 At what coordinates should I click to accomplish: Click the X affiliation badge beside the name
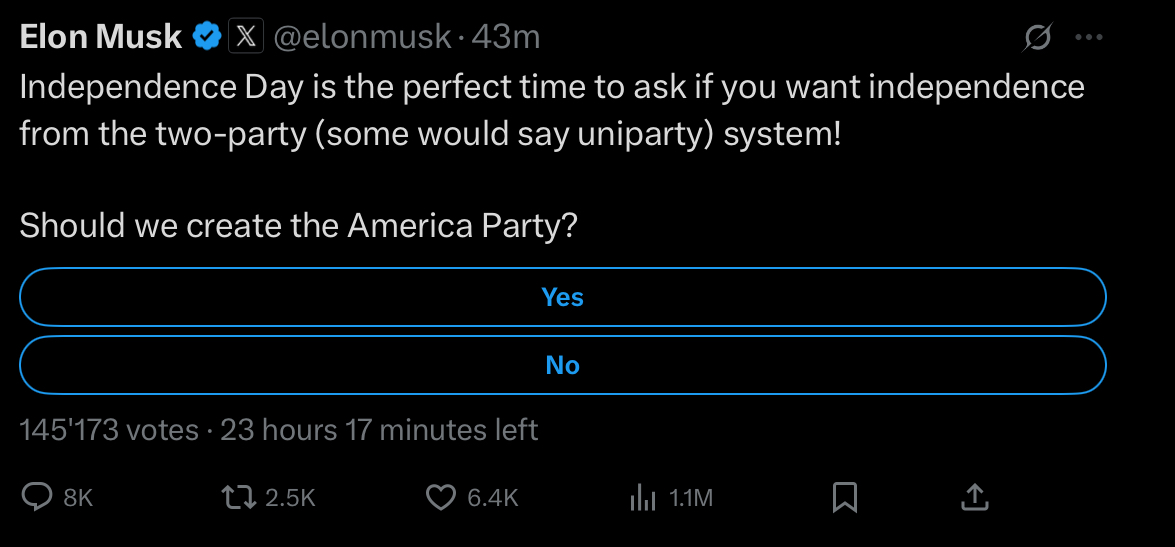click(x=246, y=38)
